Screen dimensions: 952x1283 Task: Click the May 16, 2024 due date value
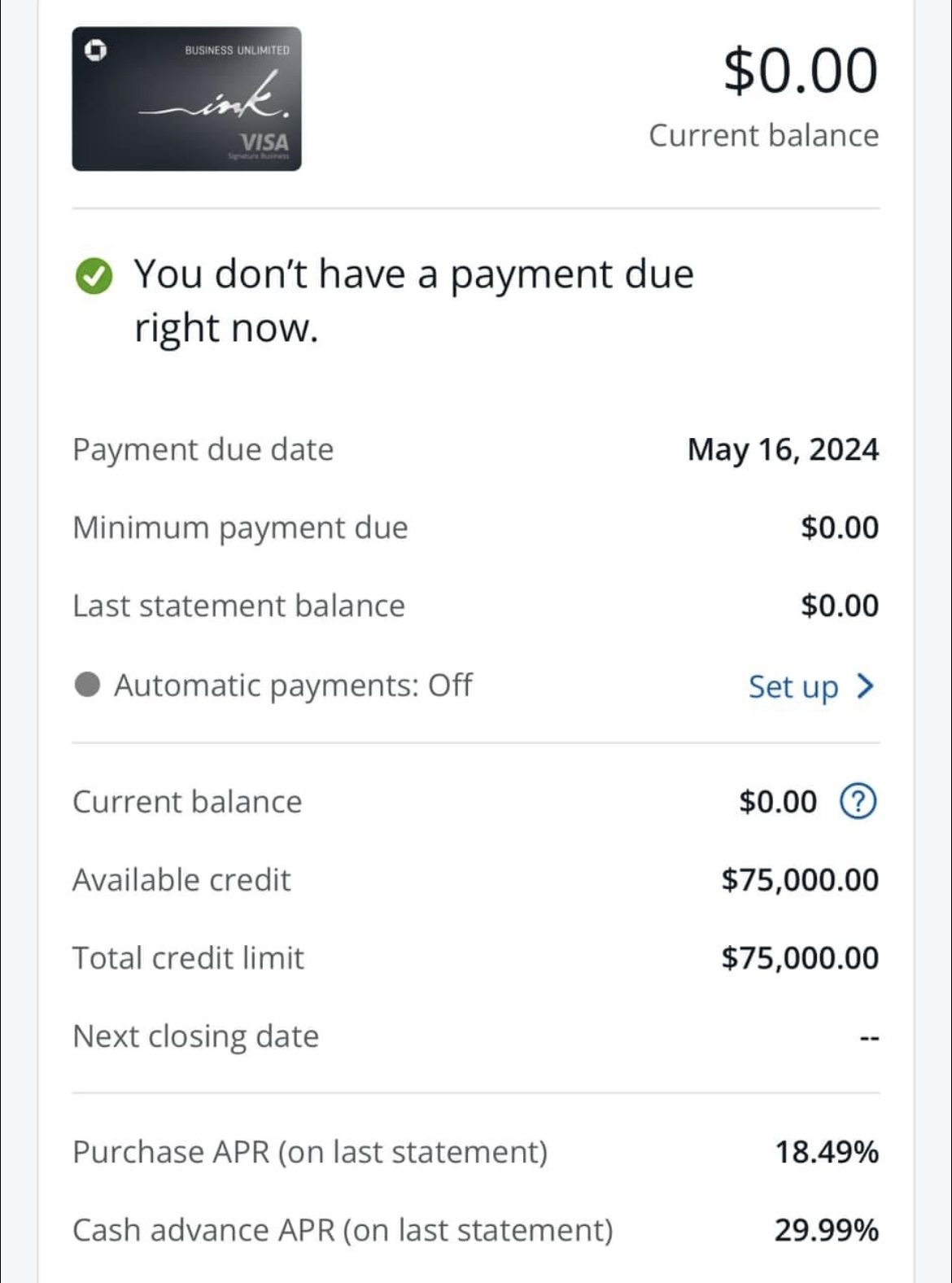[x=783, y=449]
